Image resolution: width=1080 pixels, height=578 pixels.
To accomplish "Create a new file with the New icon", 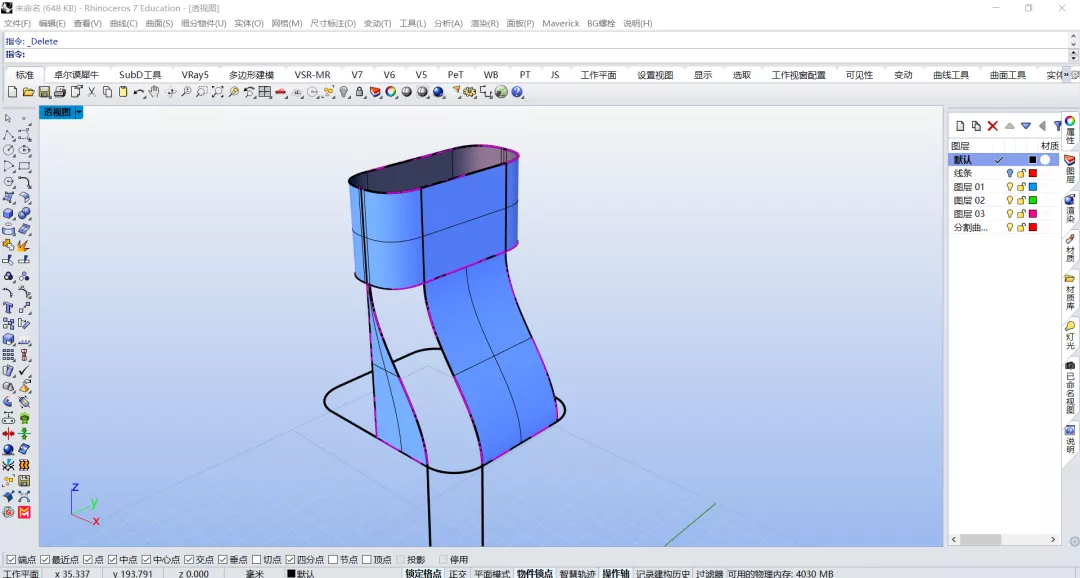I will click(x=12, y=92).
